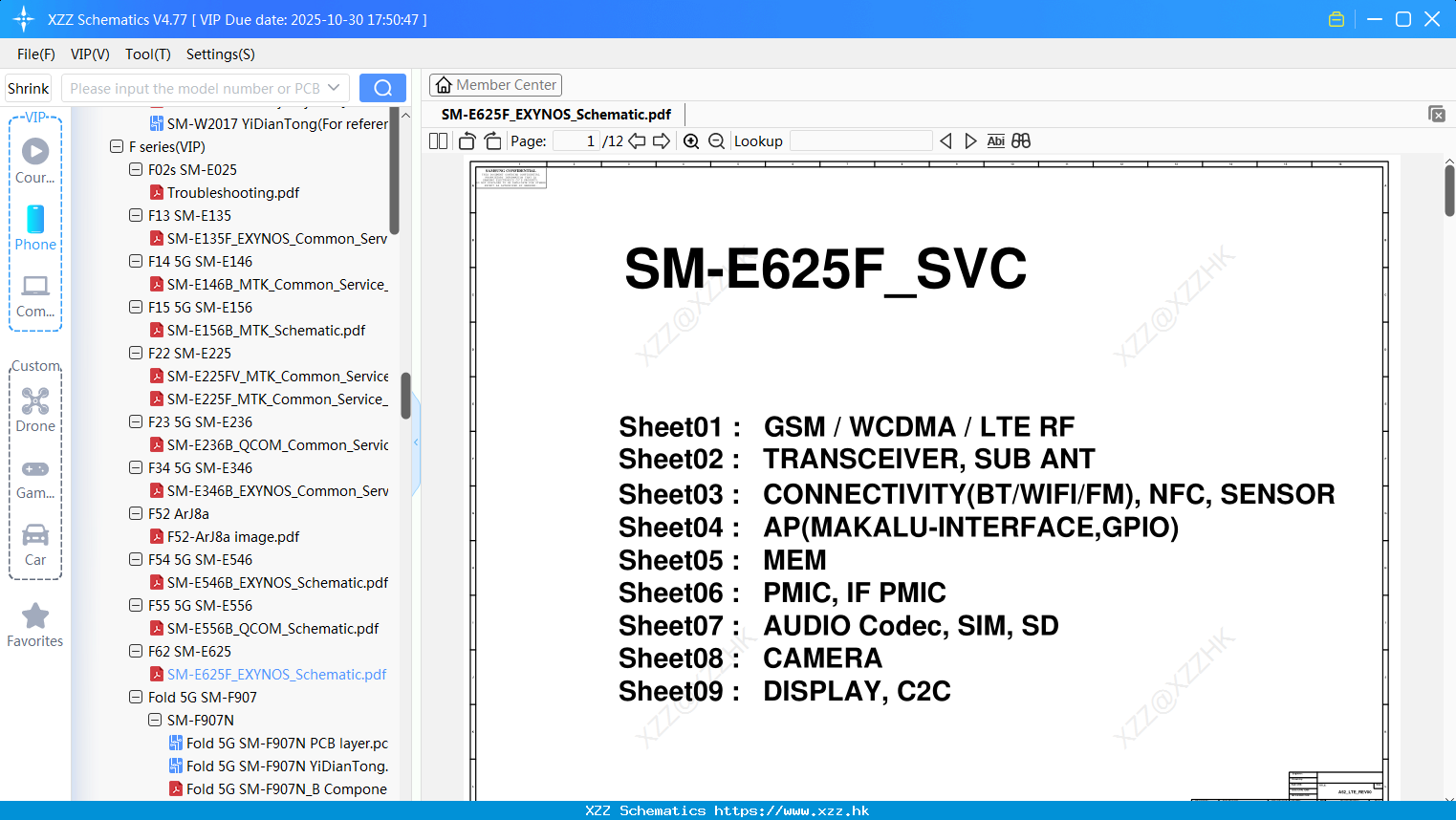
Task: Click the binoculars search icon
Action: 1021,141
